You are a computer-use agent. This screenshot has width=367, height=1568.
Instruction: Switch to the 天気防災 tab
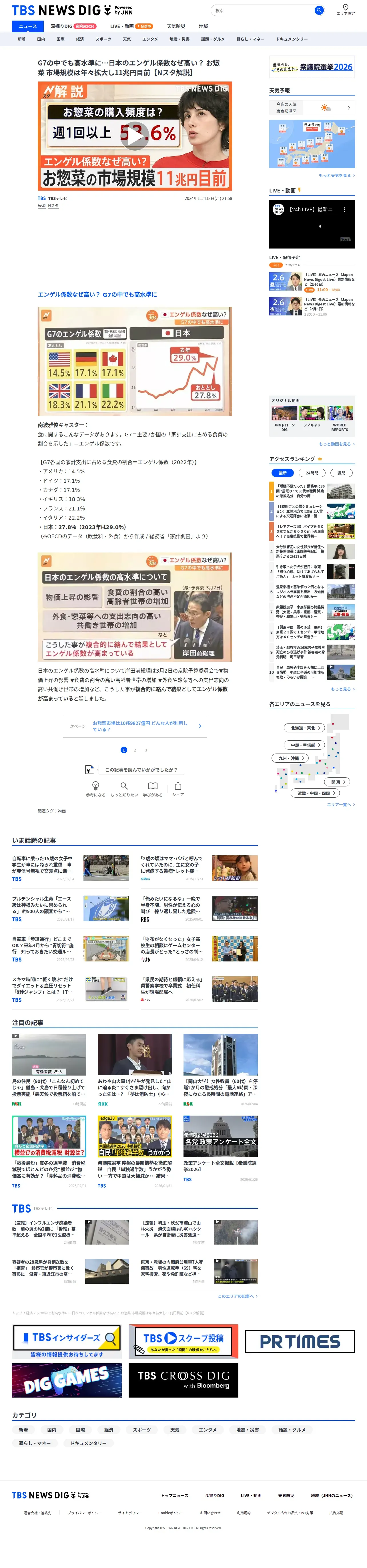pyautogui.click(x=176, y=26)
